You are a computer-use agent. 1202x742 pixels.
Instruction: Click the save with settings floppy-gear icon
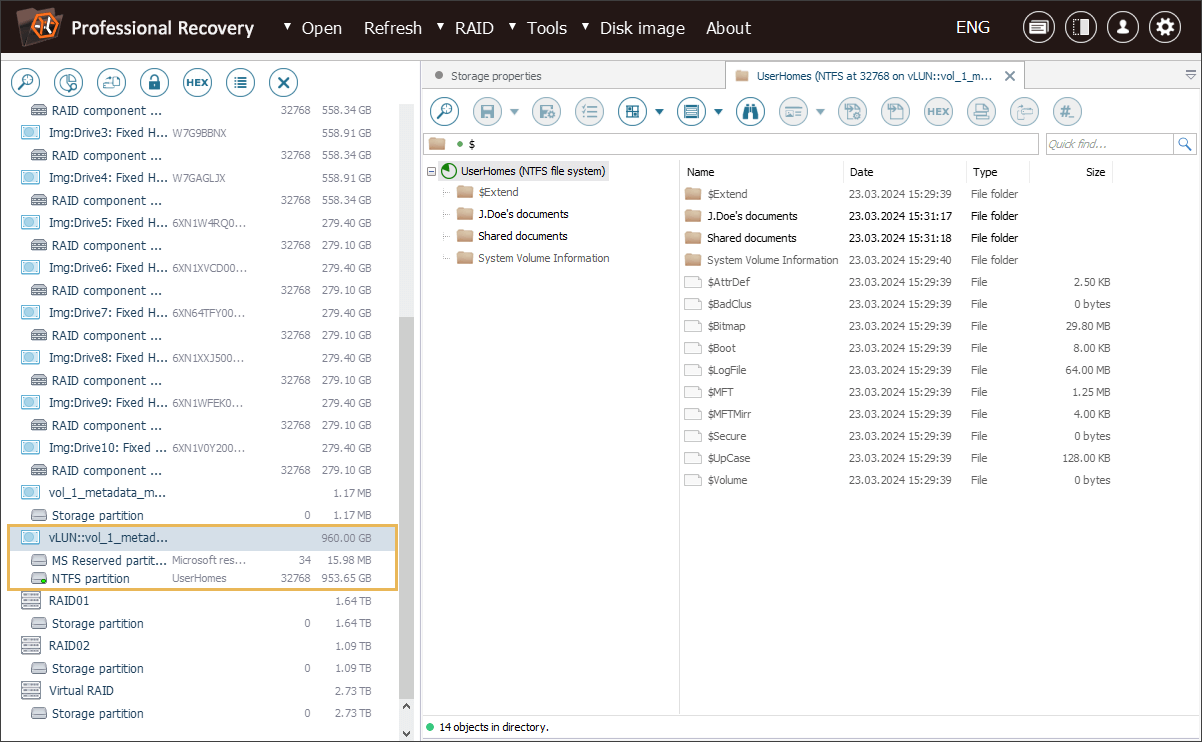click(x=546, y=111)
